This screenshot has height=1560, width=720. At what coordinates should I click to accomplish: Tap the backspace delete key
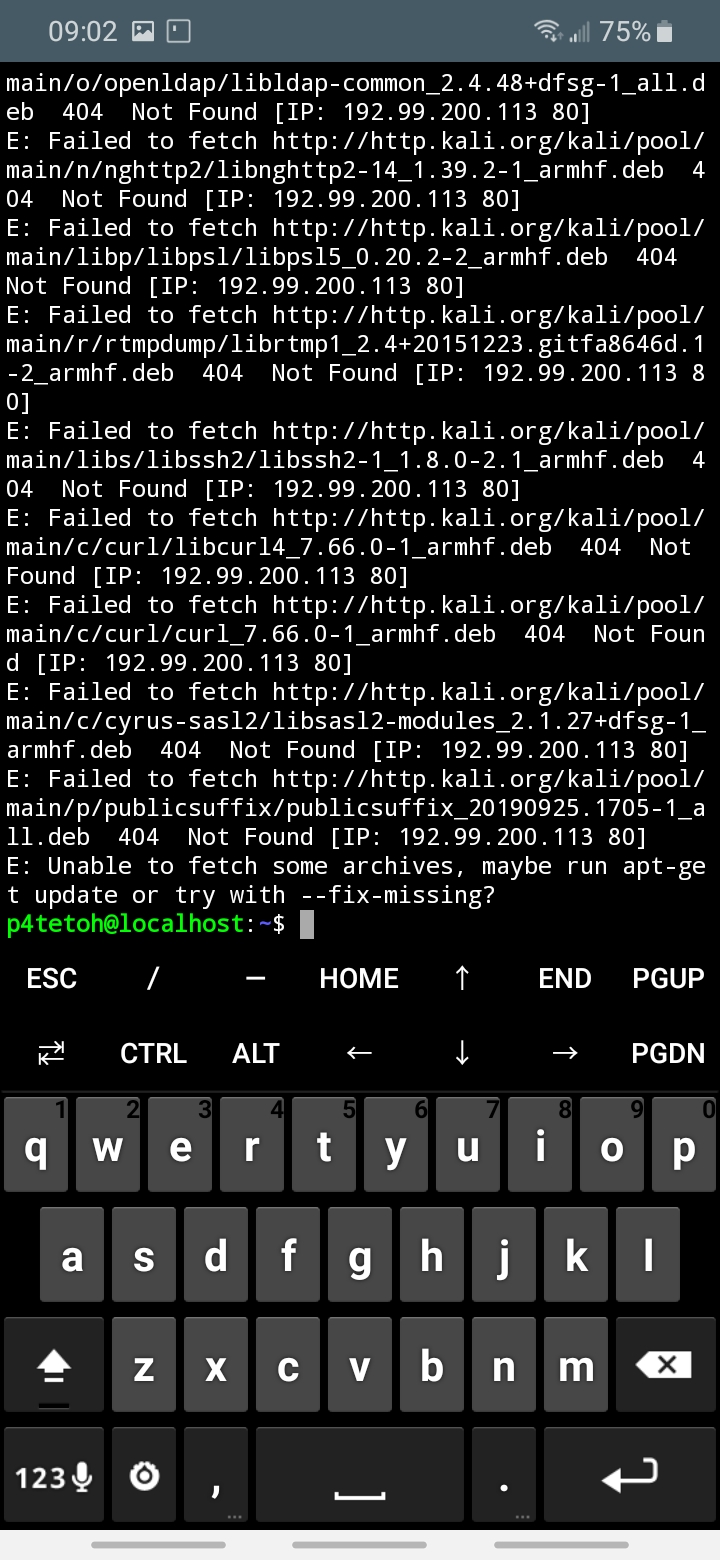click(x=664, y=1366)
